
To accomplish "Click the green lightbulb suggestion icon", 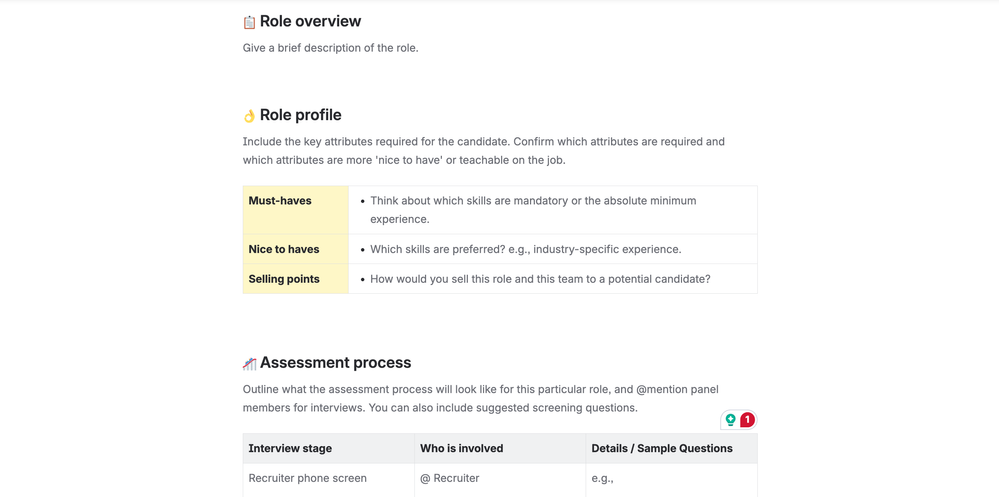I will pyautogui.click(x=731, y=420).
